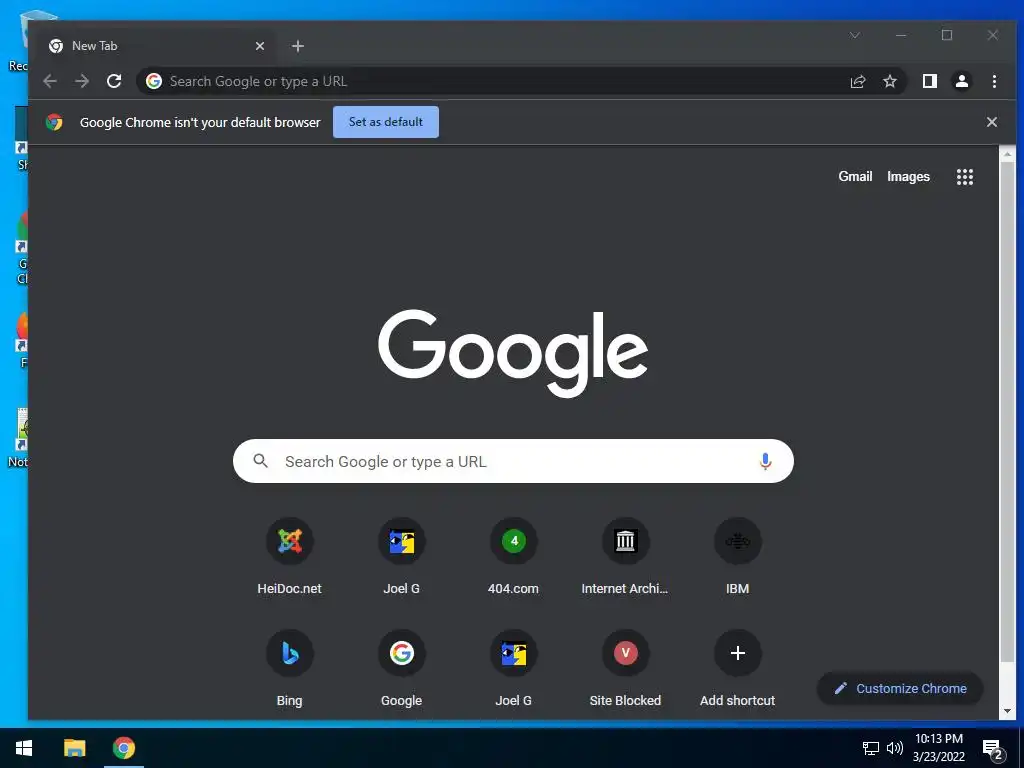The height and width of the screenshot is (768, 1024).
Task: Click the scrollbar down arrow
Action: pyautogui.click(x=1007, y=711)
